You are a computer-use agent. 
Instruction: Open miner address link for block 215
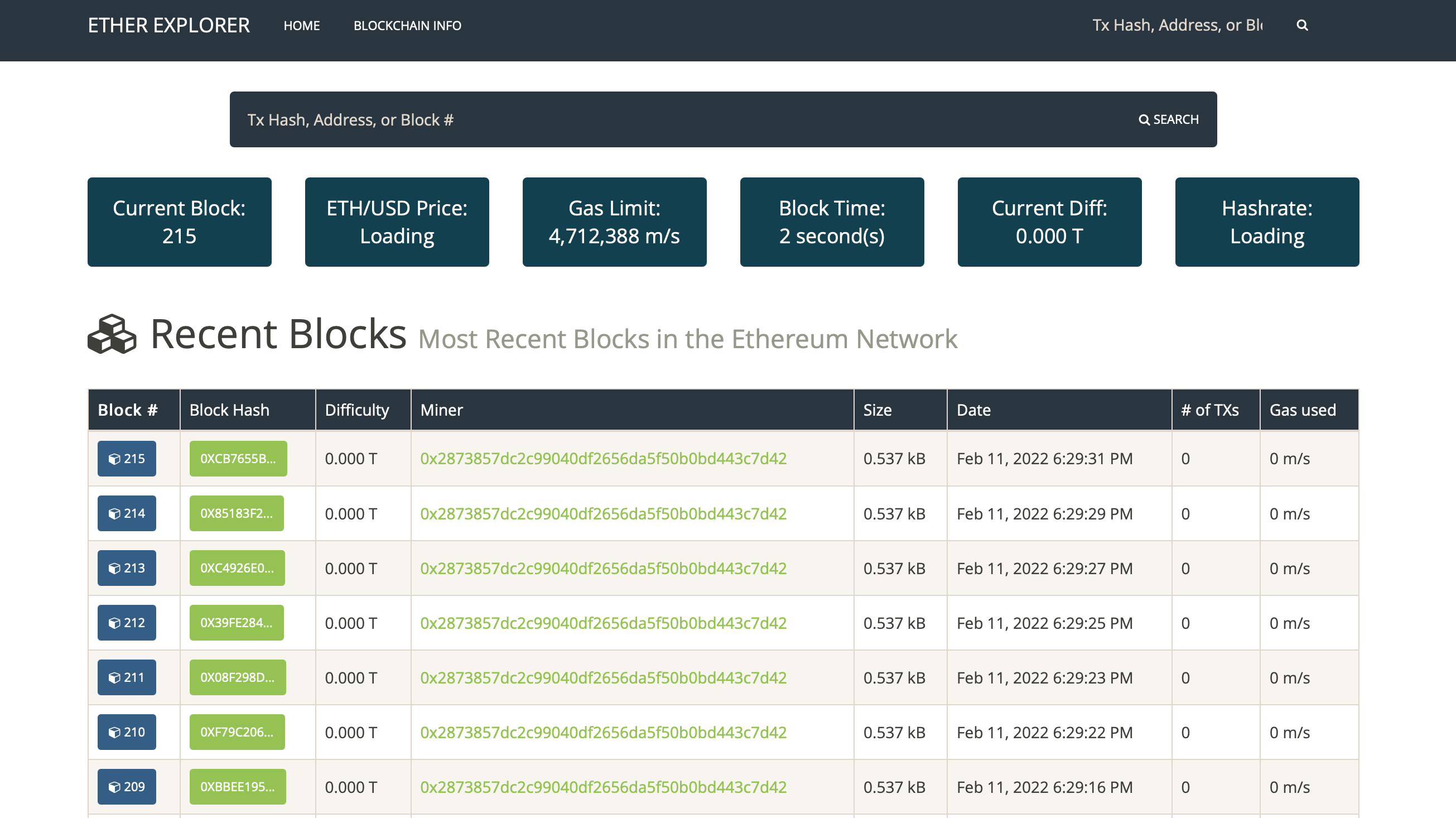[603, 459]
